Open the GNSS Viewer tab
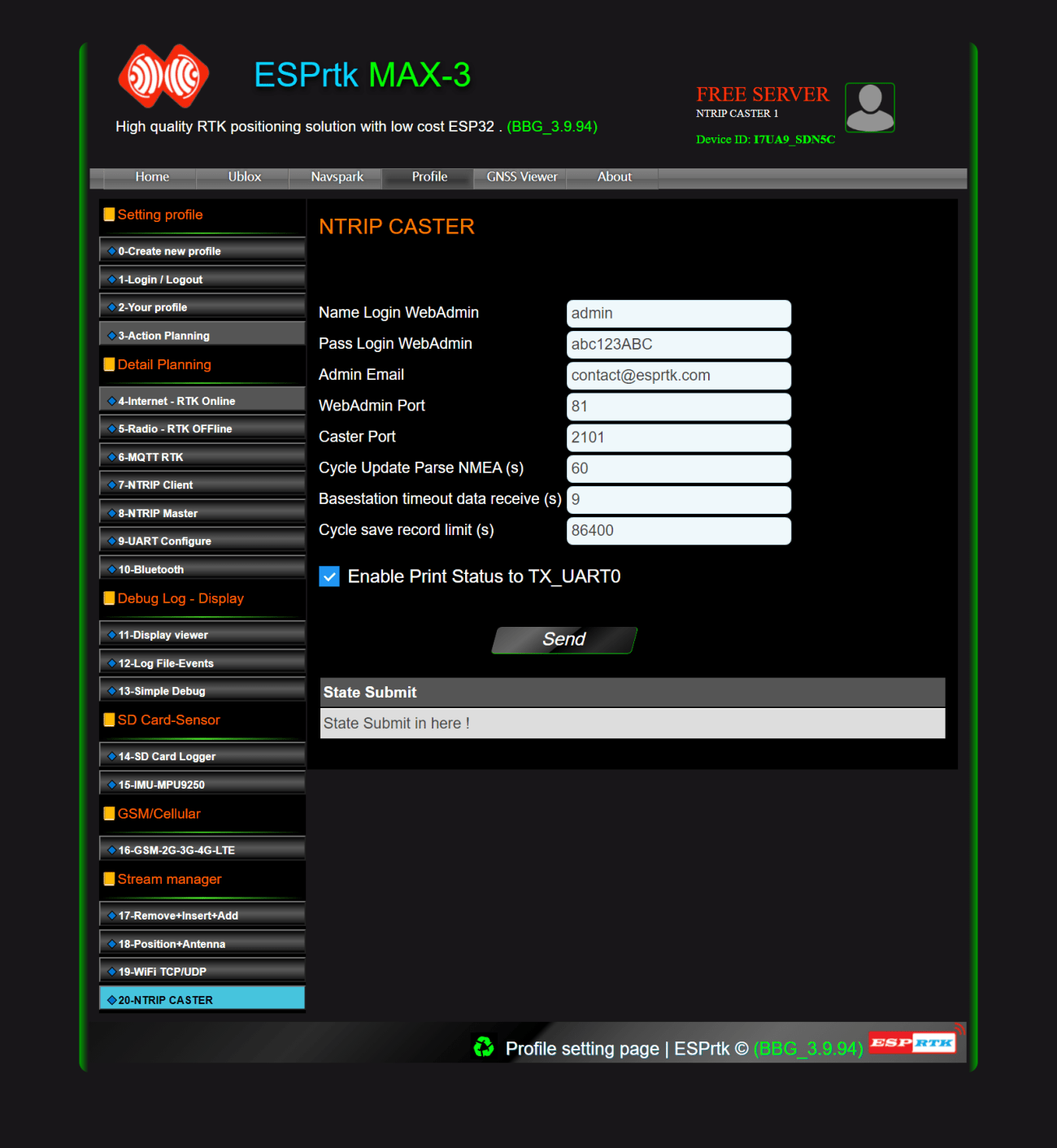 [521, 177]
